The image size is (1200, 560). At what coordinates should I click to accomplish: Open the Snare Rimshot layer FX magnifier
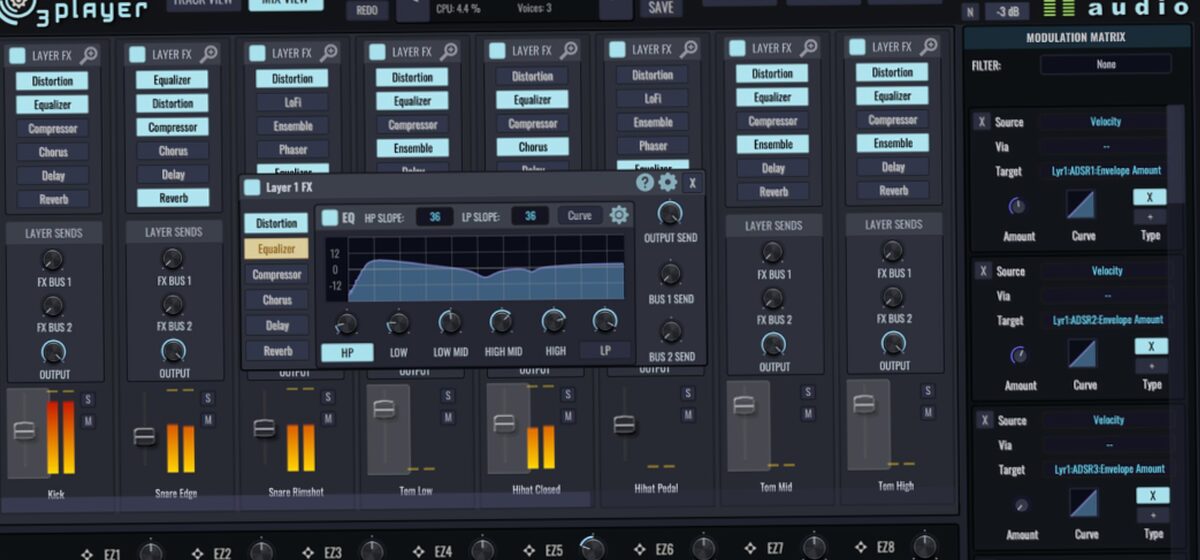point(329,53)
